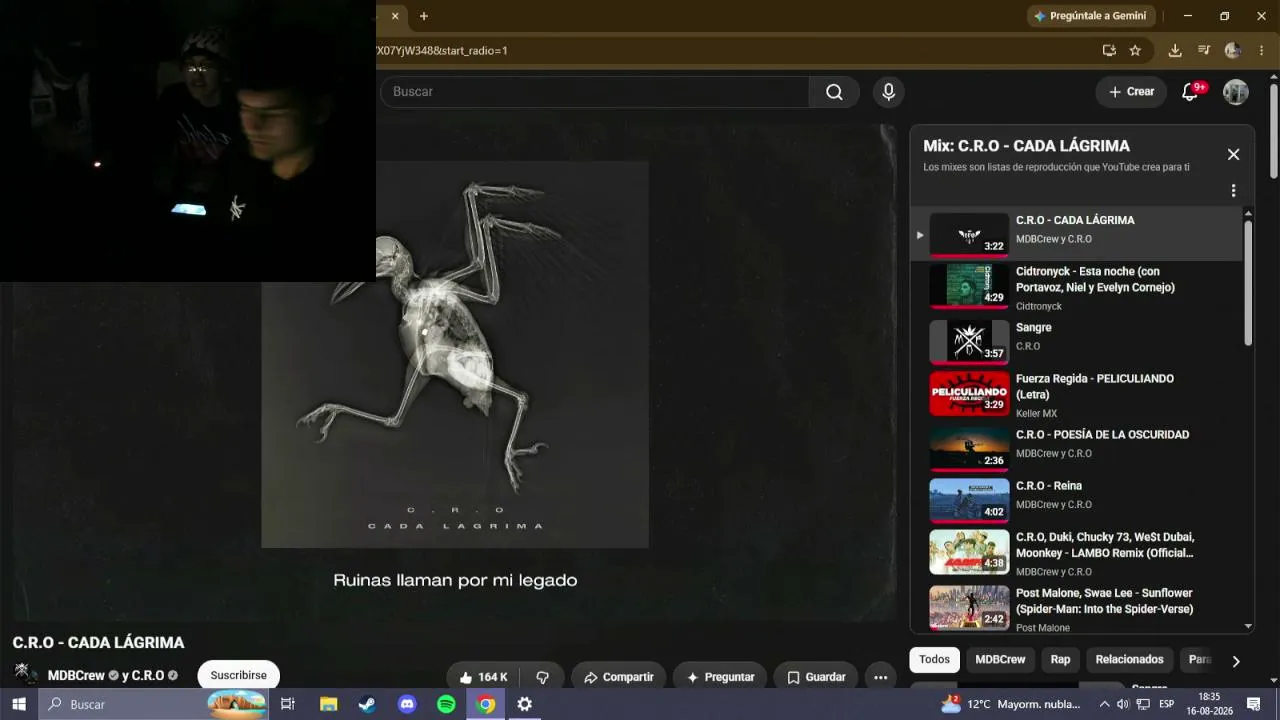The height and width of the screenshot is (720, 1280).
Task: Open Settings gear on the taskbar
Action: (x=525, y=704)
